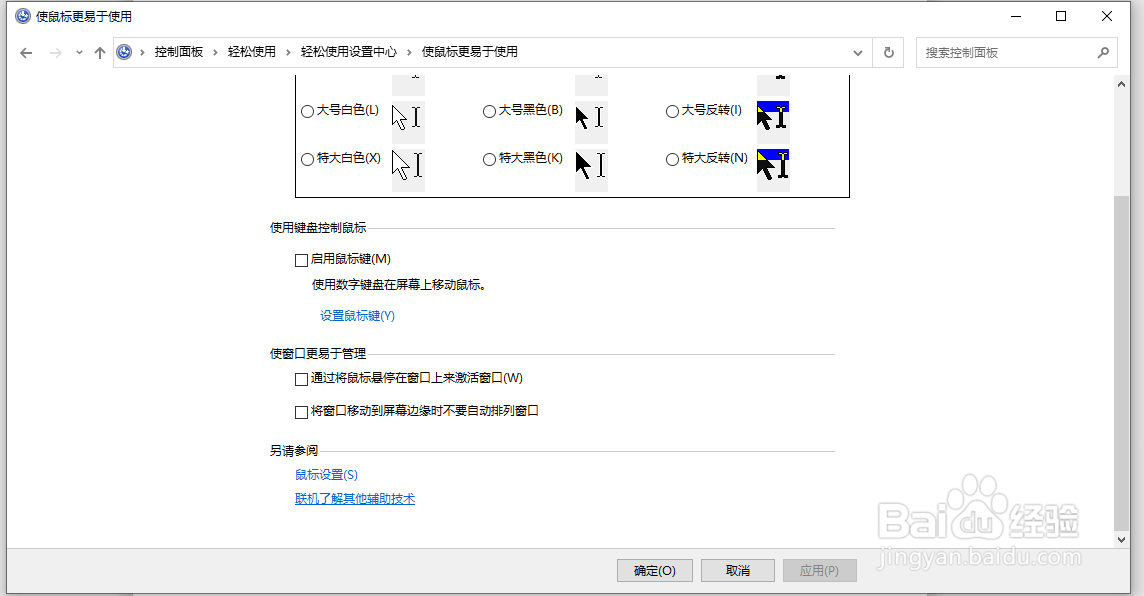Click the Ease of Access icon in the title bar

click(x=21, y=16)
